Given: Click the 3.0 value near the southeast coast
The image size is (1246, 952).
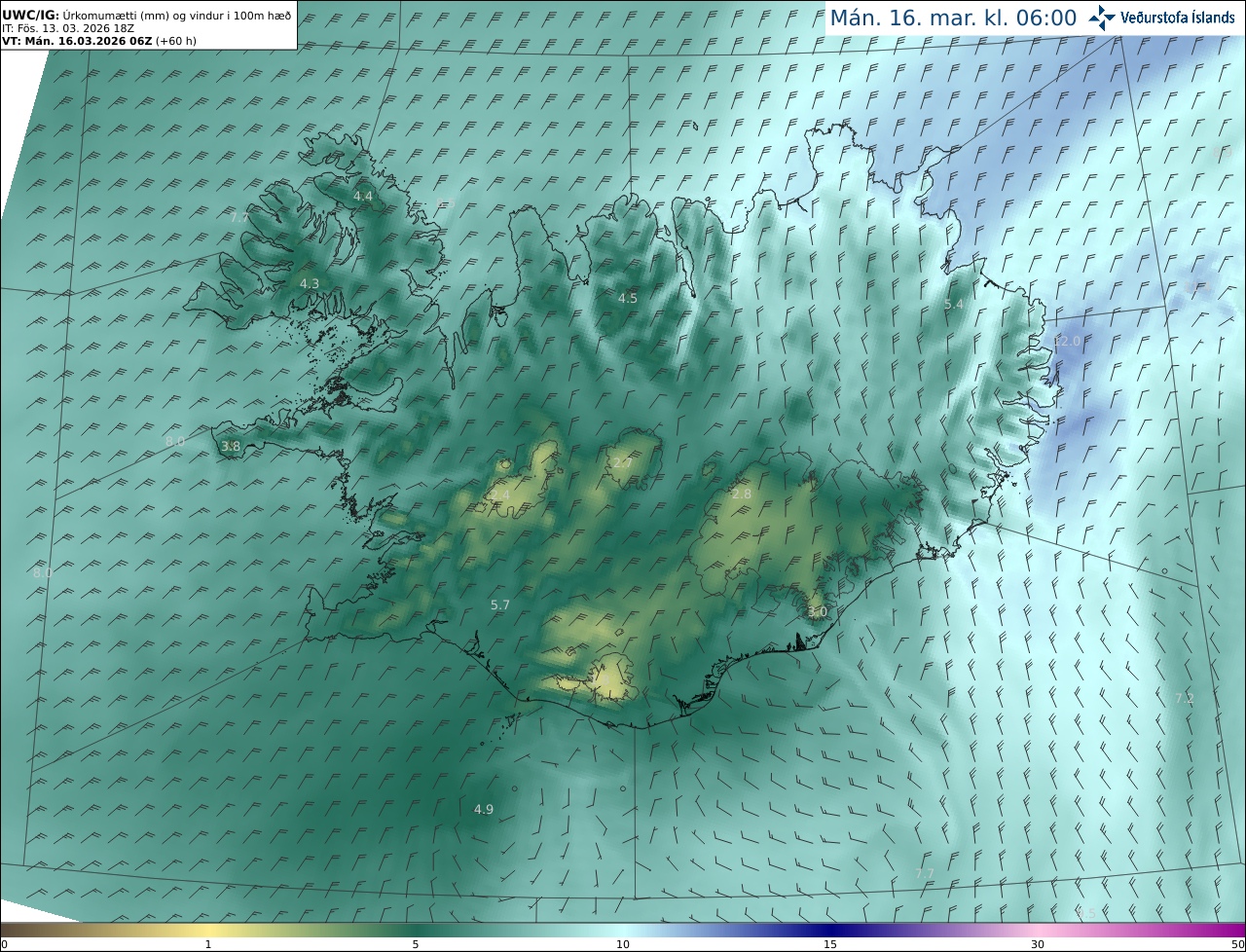Looking at the screenshot, I should click(x=818, y=612).
